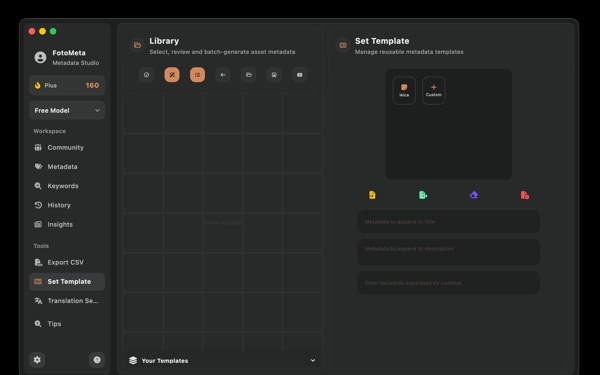The height and width of the screenshot is (375, 600).
Task: Open Export CSV tool
Action: click(67, 262)
